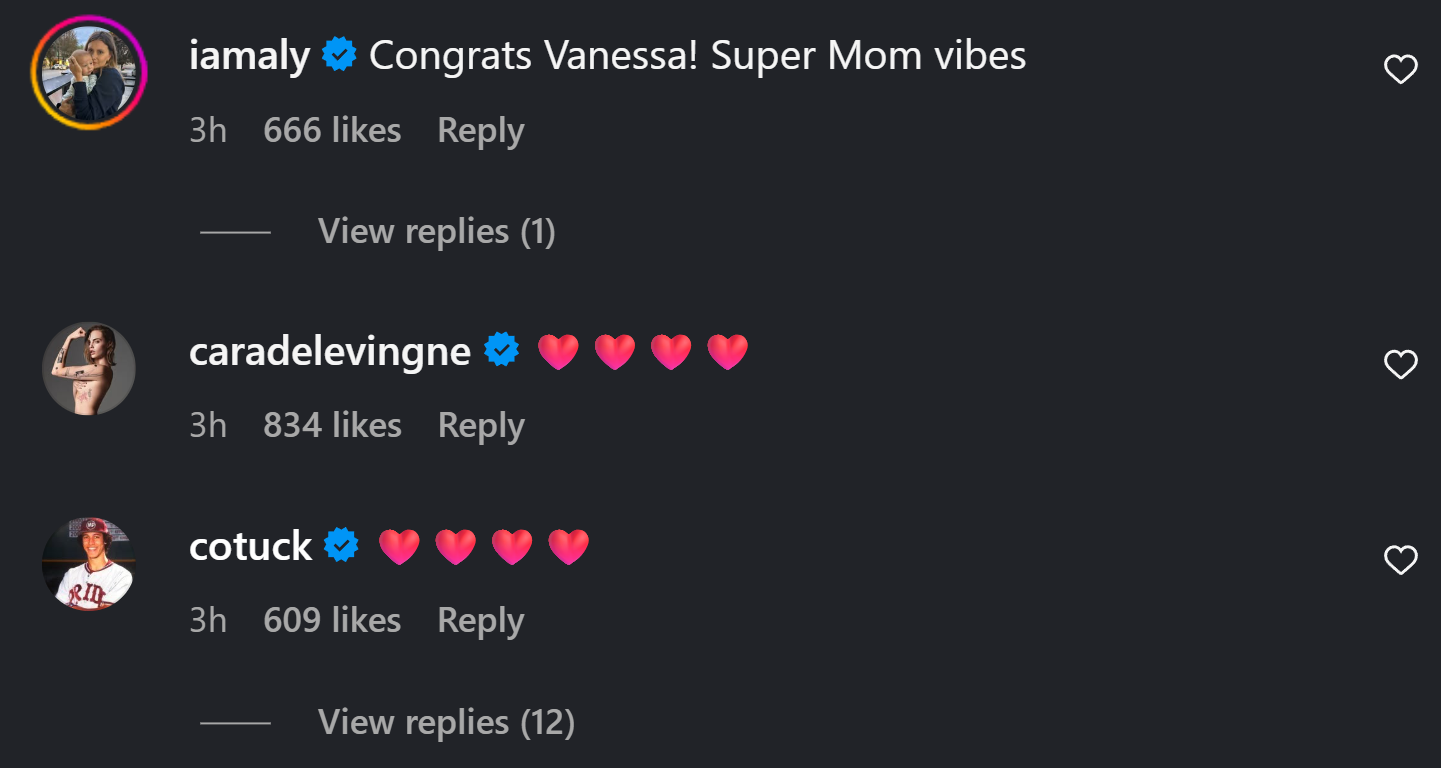Image resolution: width=1441 pixels, height=768 pixels.
Task: Click the verified badge next to iamaly
Action: click(340, 56)
